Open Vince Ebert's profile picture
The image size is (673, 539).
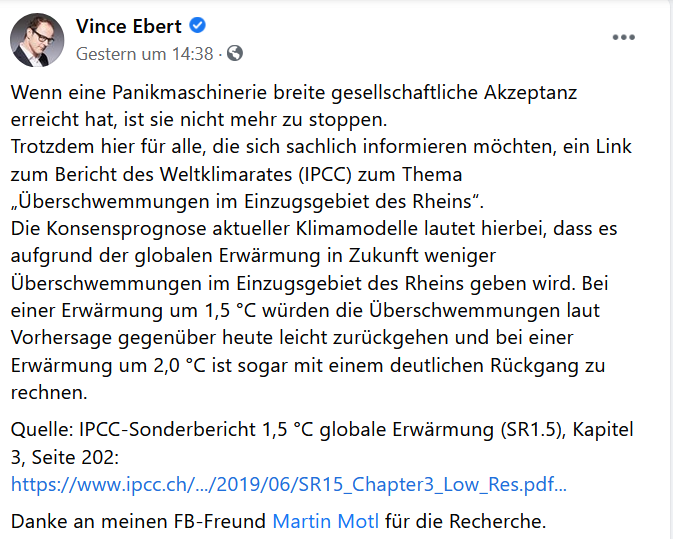point(37,40)
